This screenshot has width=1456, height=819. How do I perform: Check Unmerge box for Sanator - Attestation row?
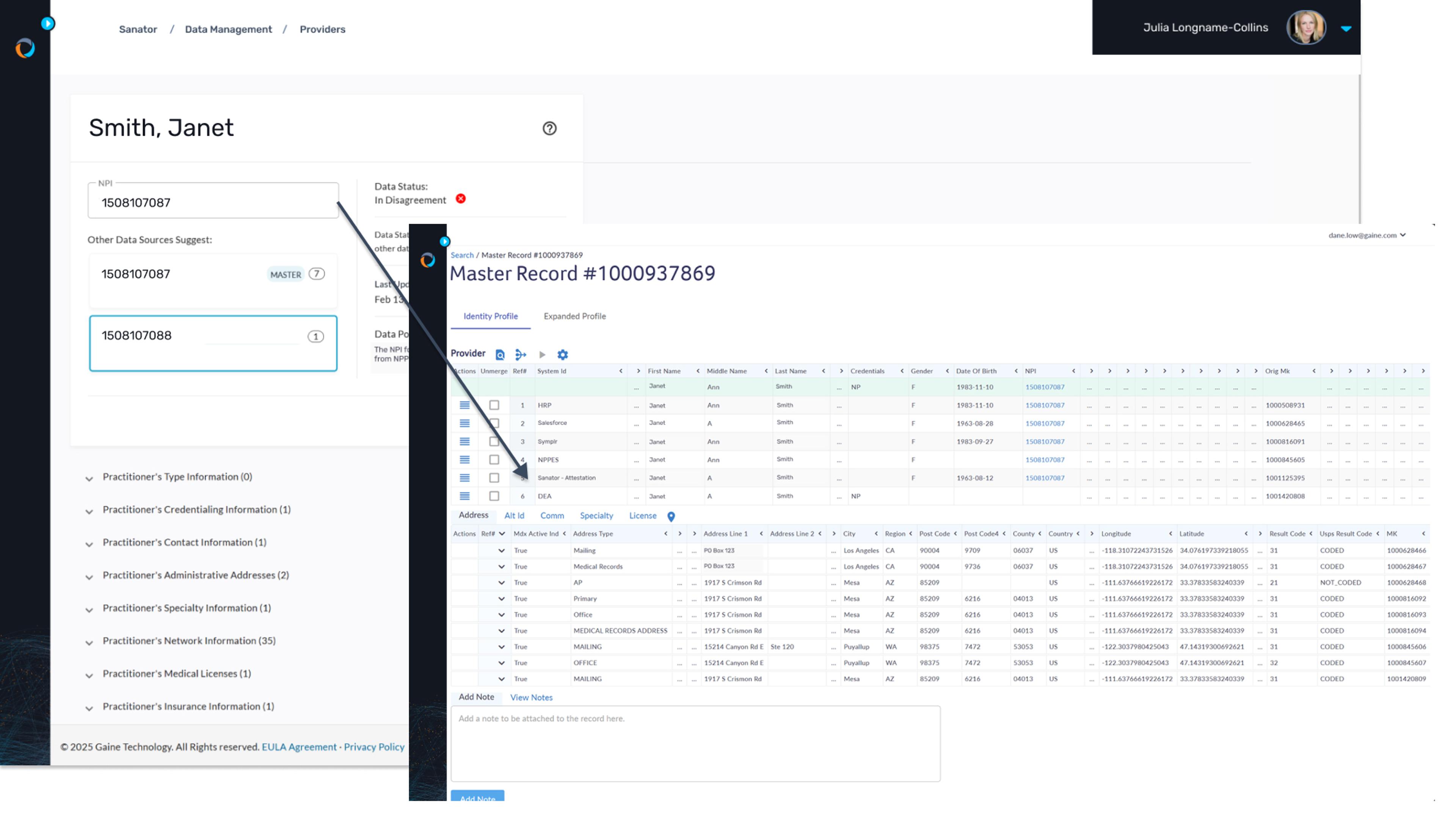(x=494, y=478)
